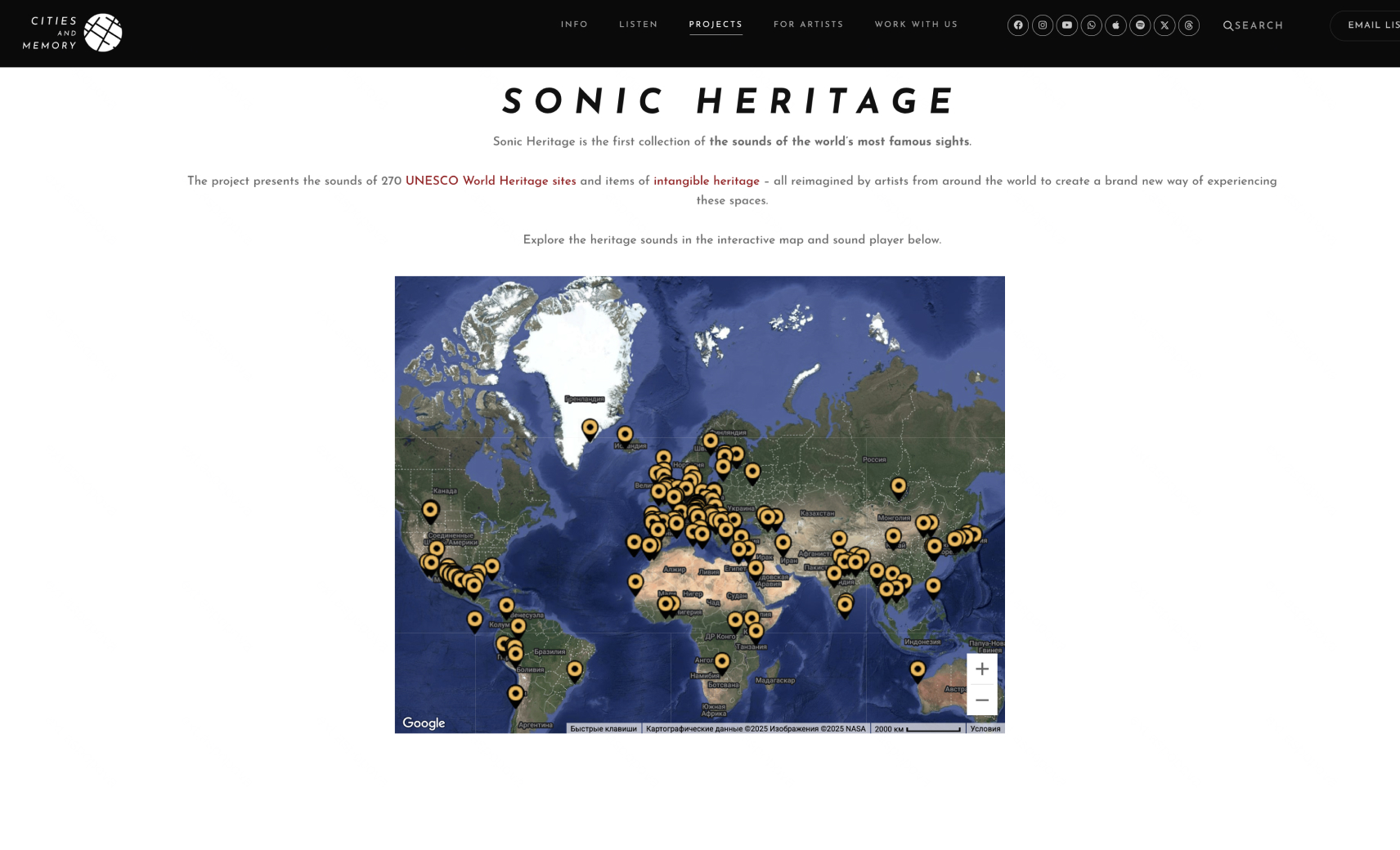Screen dimensions: 1400x850
Task: Click the EMAIL LIST button
Action: click(x=1366, y=25)
